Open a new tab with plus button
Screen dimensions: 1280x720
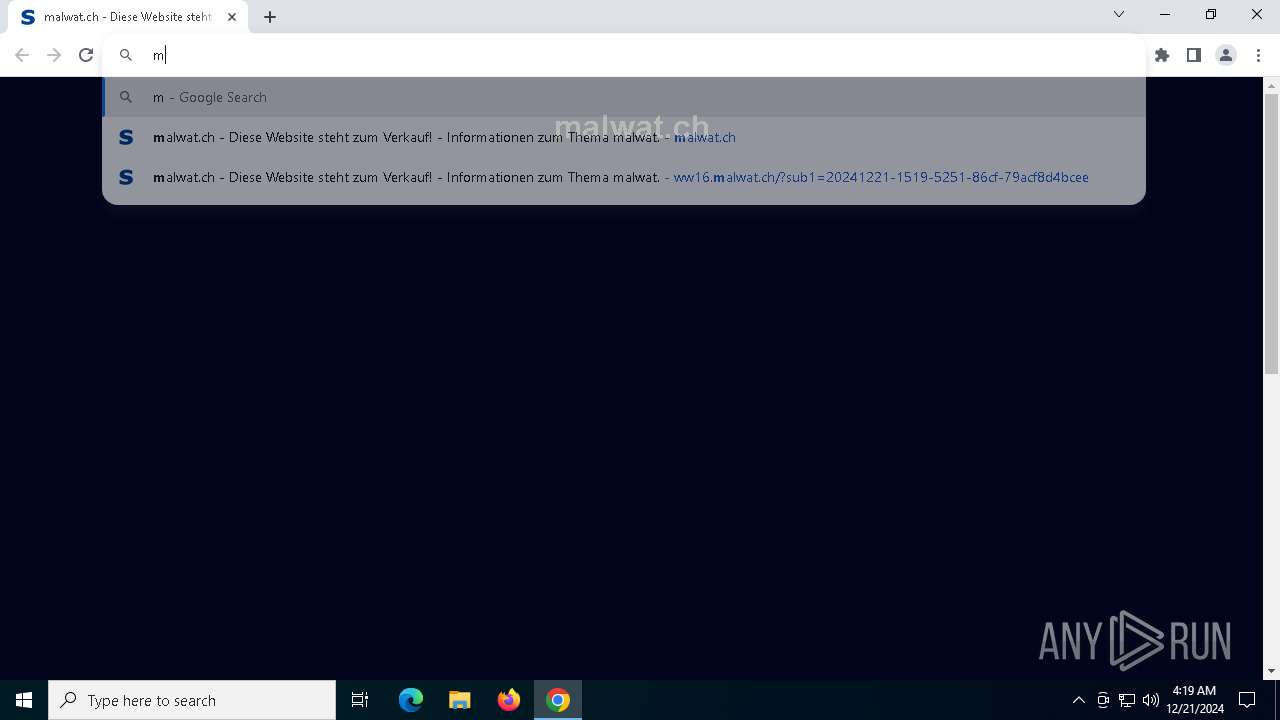270,16
